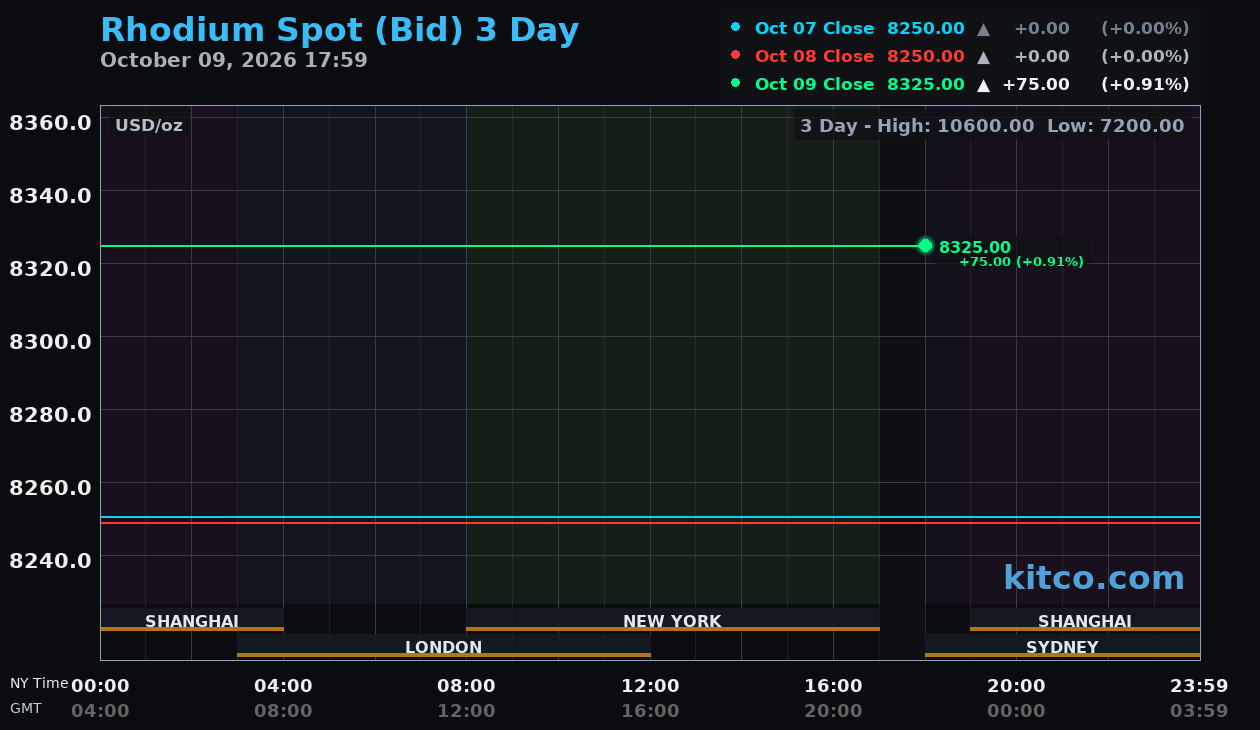Click the up arrow in Oct 07 row
This screenshot has height=730, width=1260.
[983, 29]
